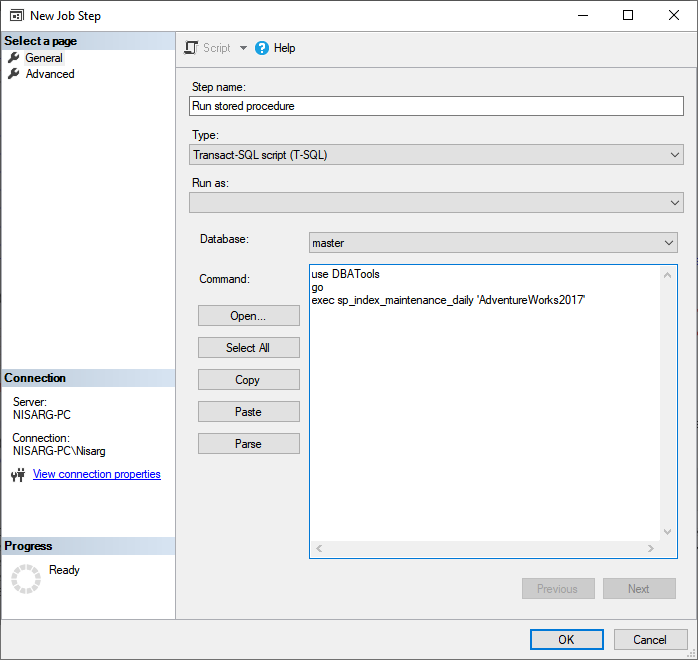Click the Paste button
Screen dimensions: 698x660
coord(248,412)
